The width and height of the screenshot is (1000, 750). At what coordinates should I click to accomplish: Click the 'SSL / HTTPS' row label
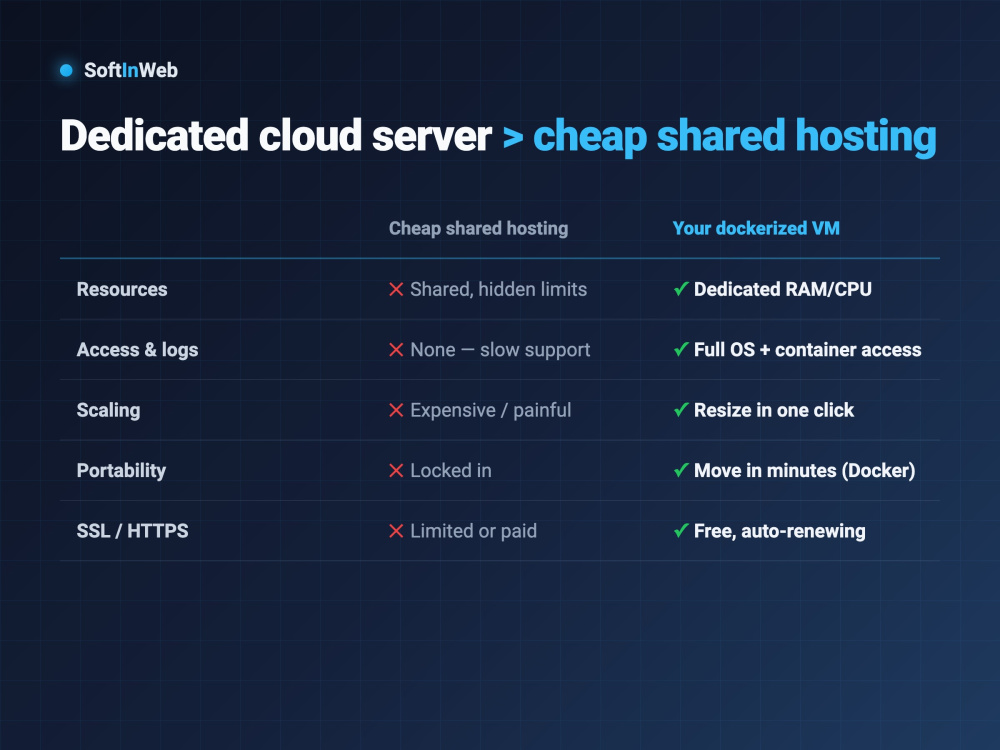pos(133,531)
